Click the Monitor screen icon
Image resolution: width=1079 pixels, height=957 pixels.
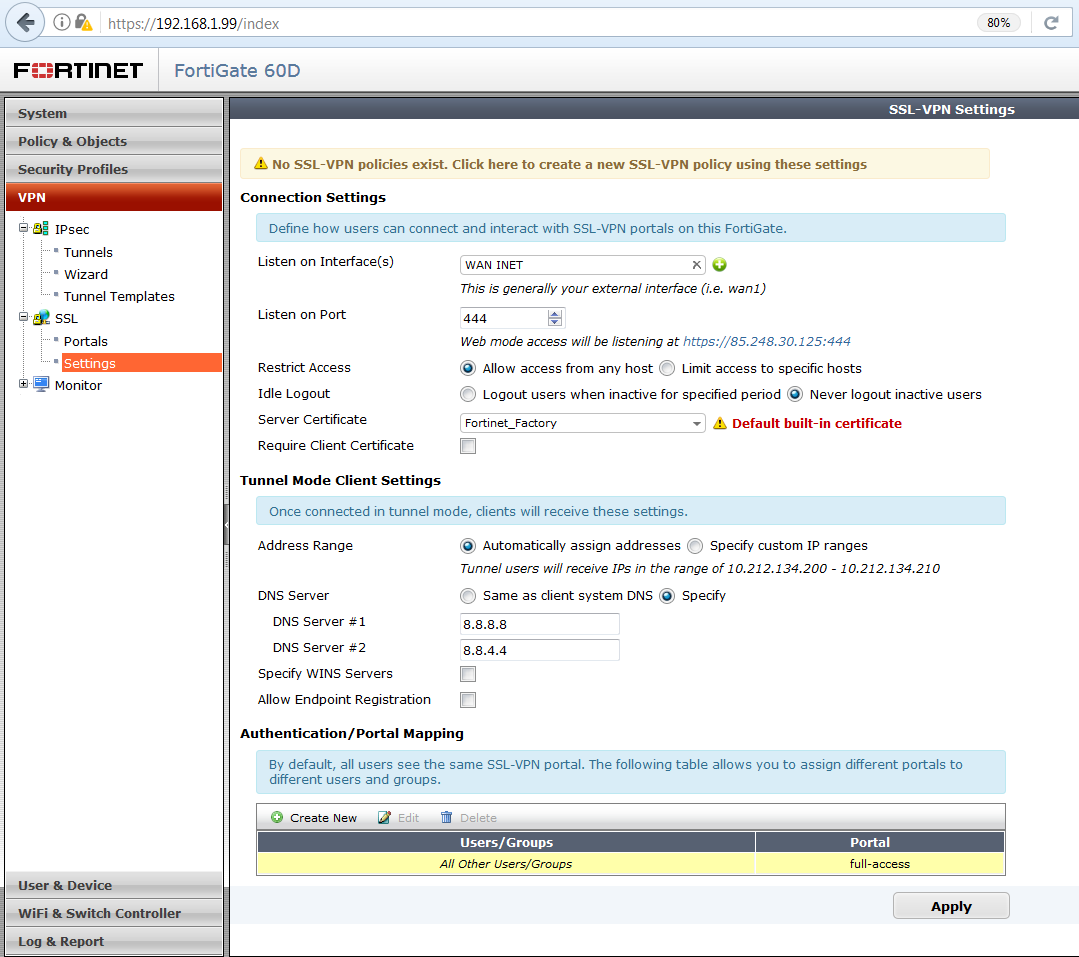click(41, 385)
